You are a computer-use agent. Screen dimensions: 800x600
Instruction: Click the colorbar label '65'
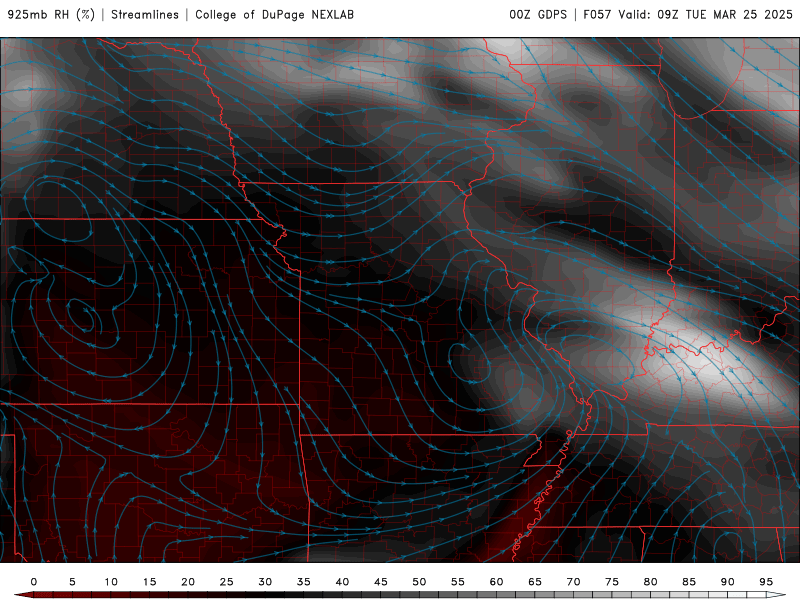[x=535, y=582]
